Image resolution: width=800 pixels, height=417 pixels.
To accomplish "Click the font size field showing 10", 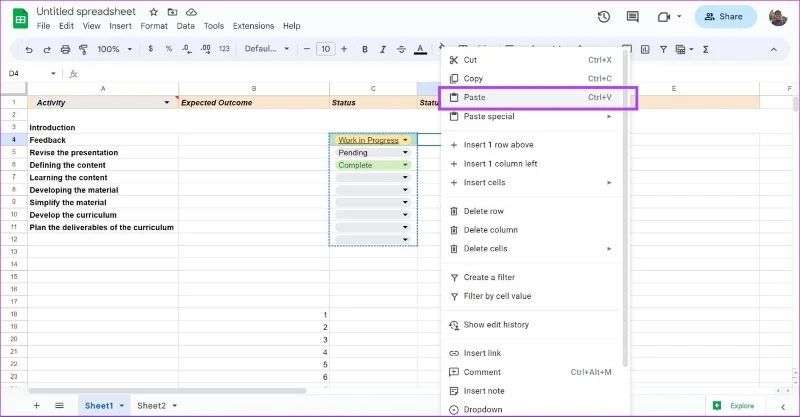I will (326, 49).
